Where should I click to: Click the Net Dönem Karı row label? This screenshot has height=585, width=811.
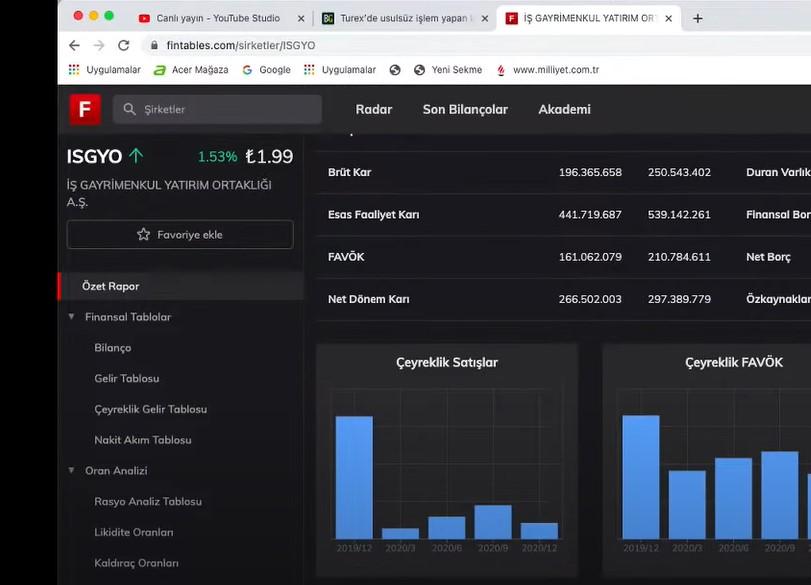369,299
